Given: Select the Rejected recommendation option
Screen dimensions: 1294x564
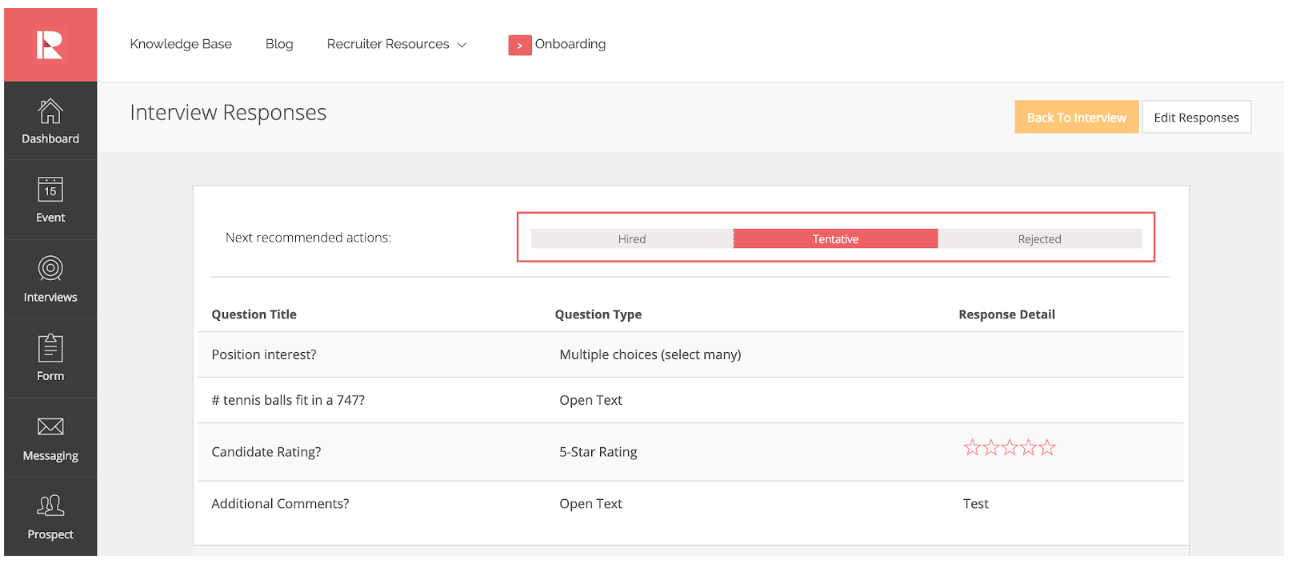Looking at the screenshot, I should pos(1039,239).
